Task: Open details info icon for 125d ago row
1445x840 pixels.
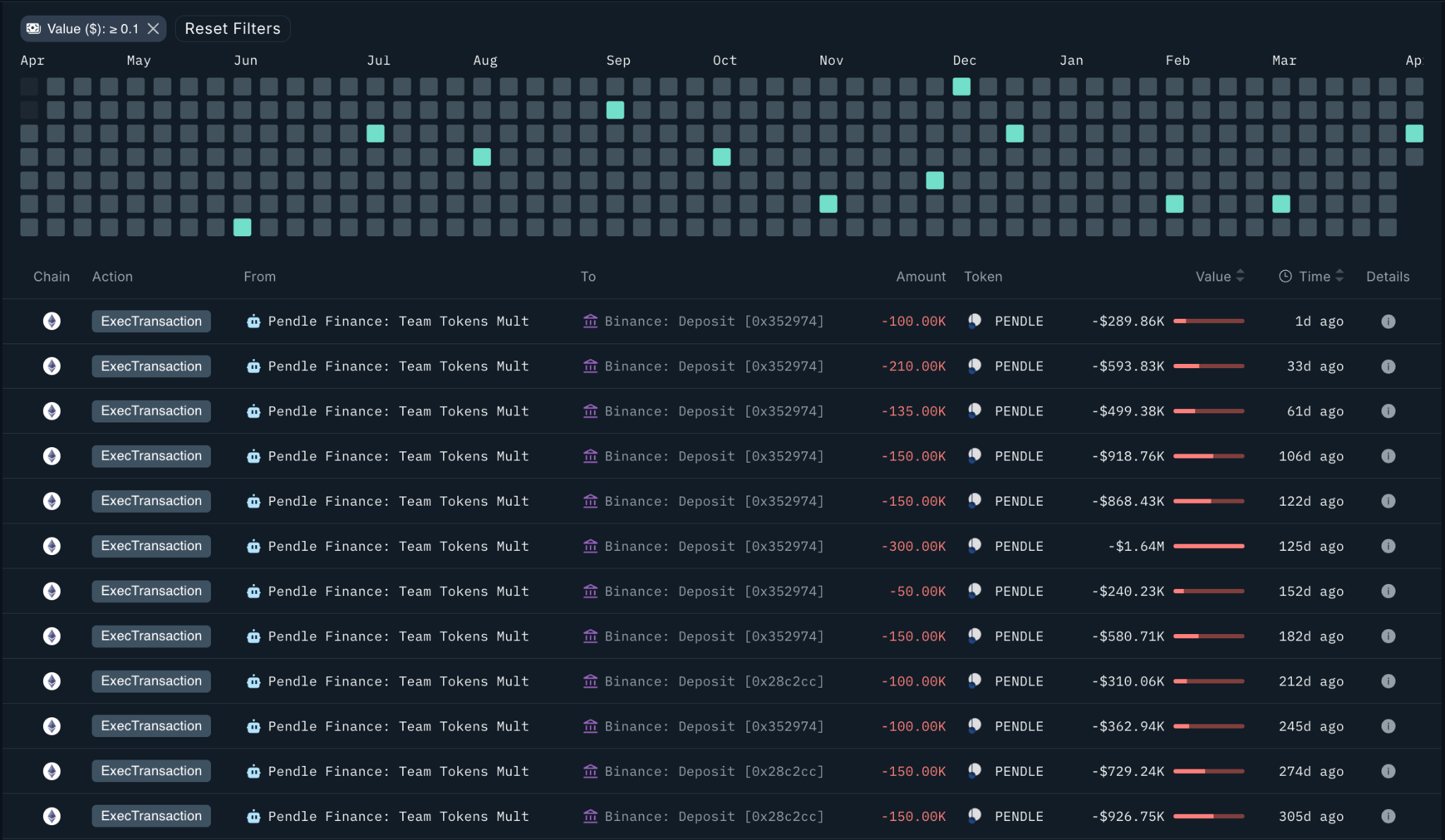Action: [x=1388, y=546]
